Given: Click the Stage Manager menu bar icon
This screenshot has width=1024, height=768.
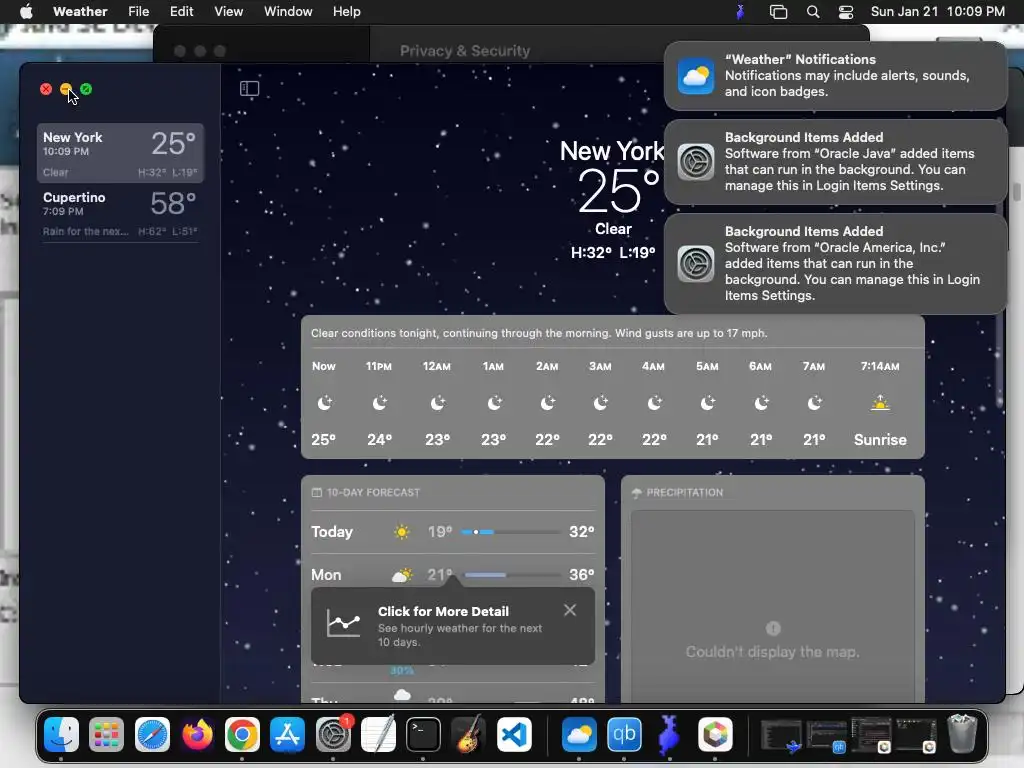Looking at the screenshot, I should tap(778, 11).
